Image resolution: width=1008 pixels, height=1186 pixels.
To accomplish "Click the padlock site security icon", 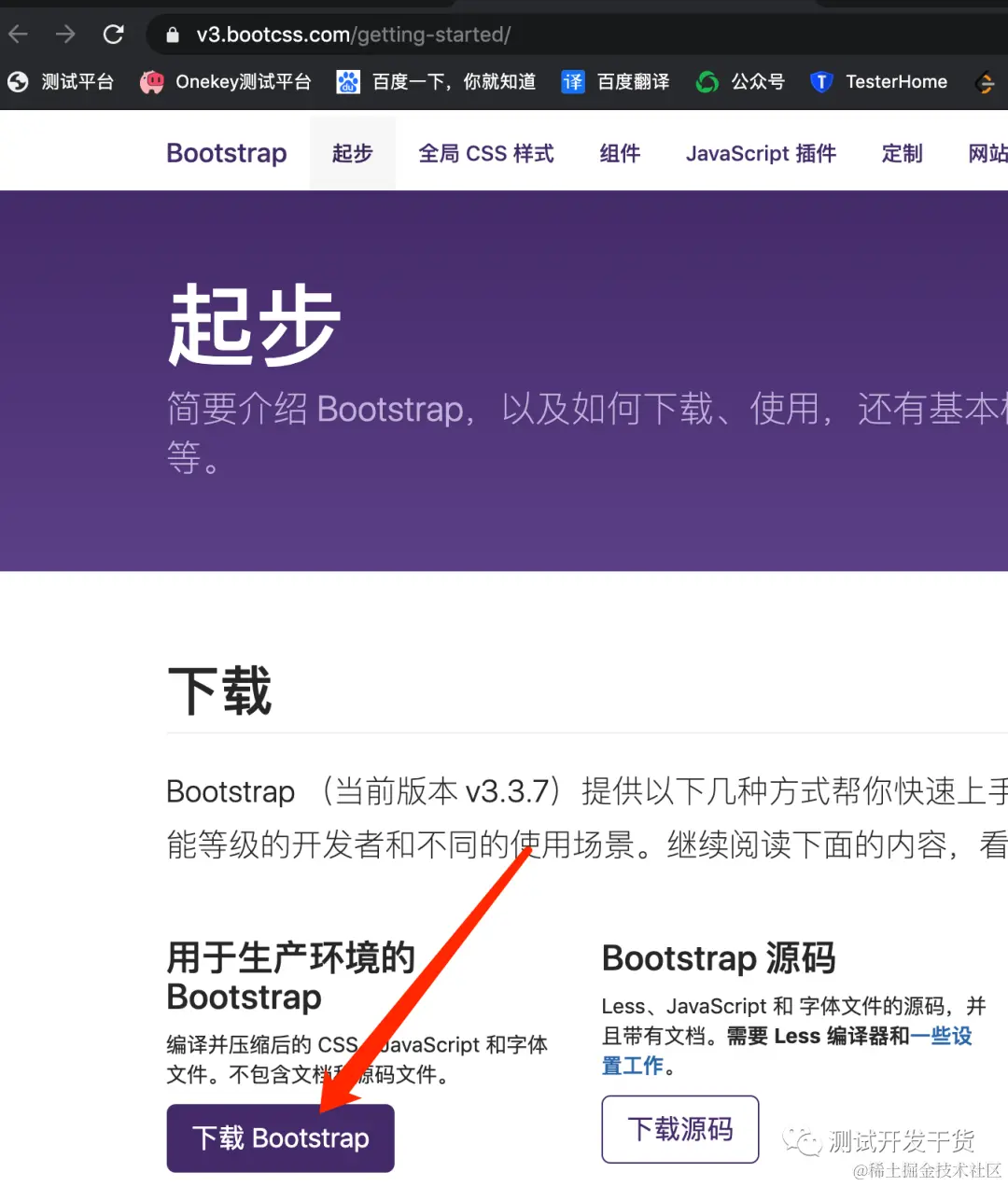I will coord(173,35).
